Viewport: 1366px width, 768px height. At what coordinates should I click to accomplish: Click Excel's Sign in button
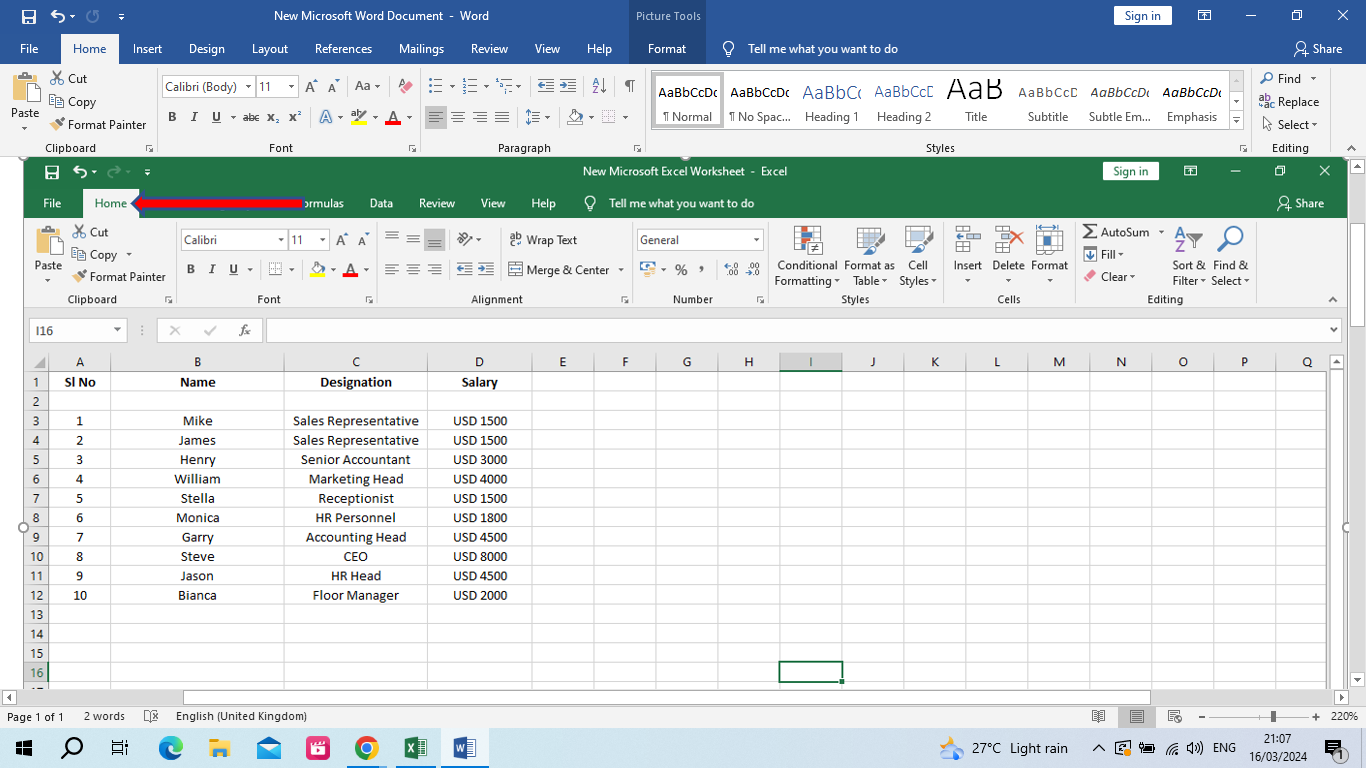(x=1130, y=171)
